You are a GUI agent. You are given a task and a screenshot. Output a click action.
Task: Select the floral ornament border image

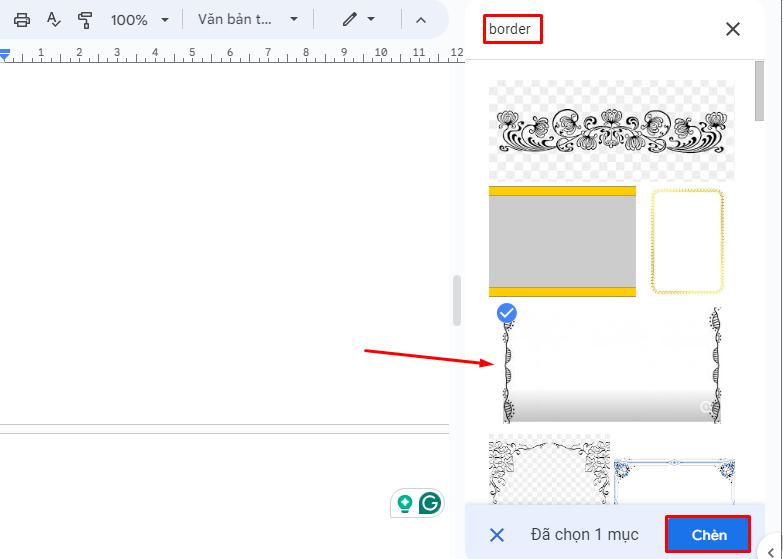tap(611, 130)
